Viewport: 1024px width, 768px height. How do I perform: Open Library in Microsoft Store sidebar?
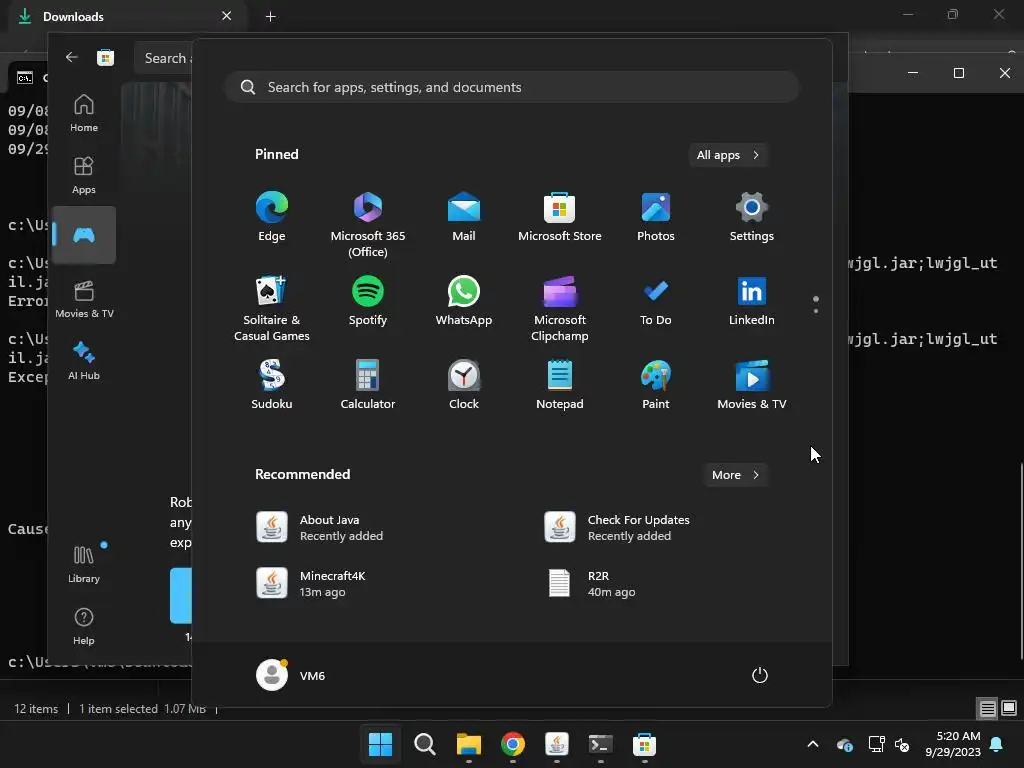click(84, 564)
